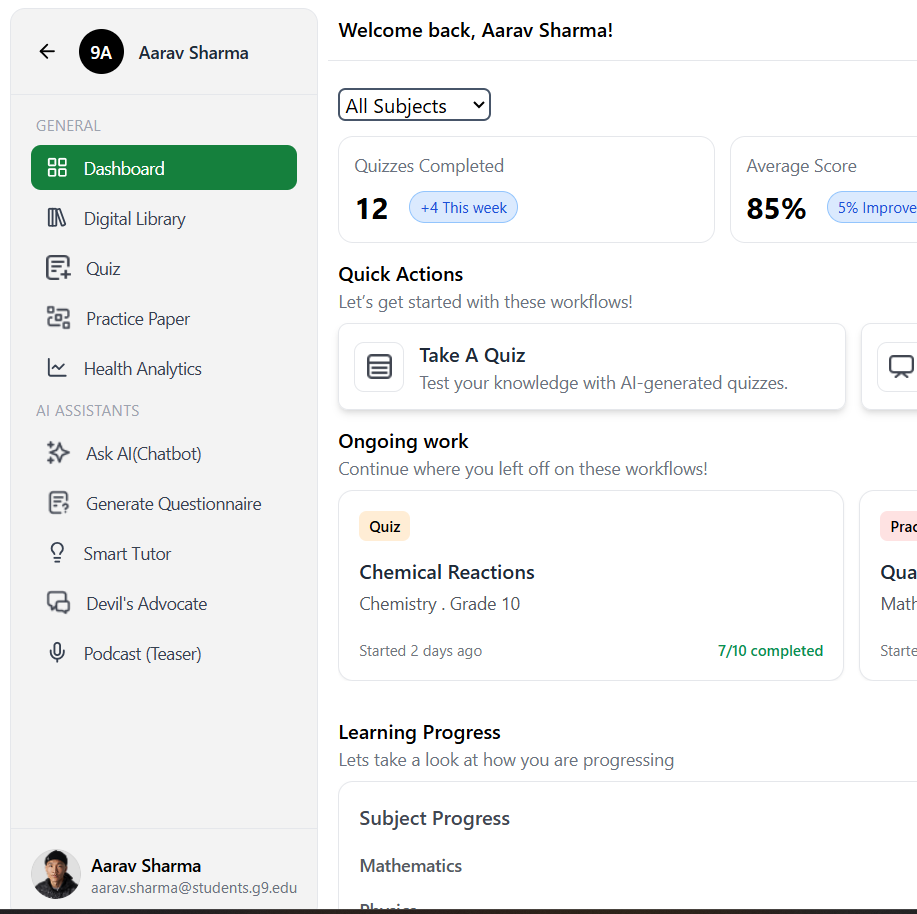
Task: Click the Ask AI sparkle icon
Action: (58, 453)
